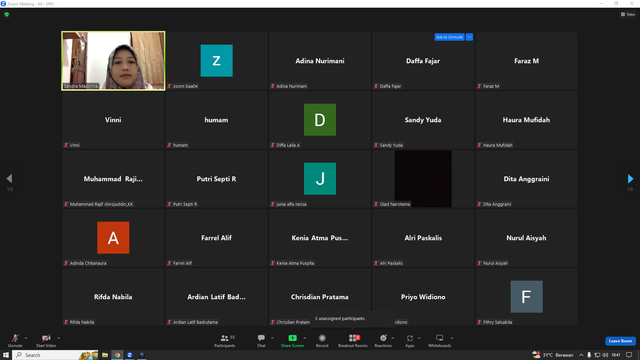The height and width of the screenshot is (360, 640).
Task: Click the 3 unassigned participants tooltip
Action: 353,319
